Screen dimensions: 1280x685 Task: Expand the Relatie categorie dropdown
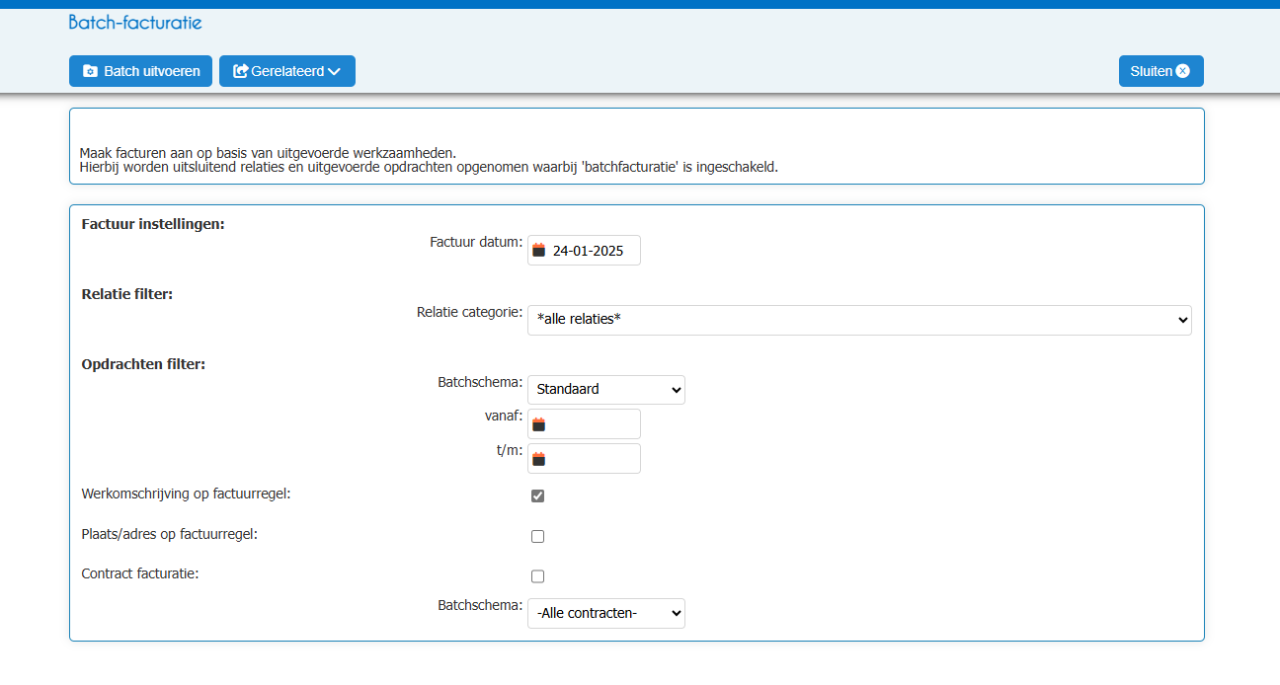click(860, 320)
